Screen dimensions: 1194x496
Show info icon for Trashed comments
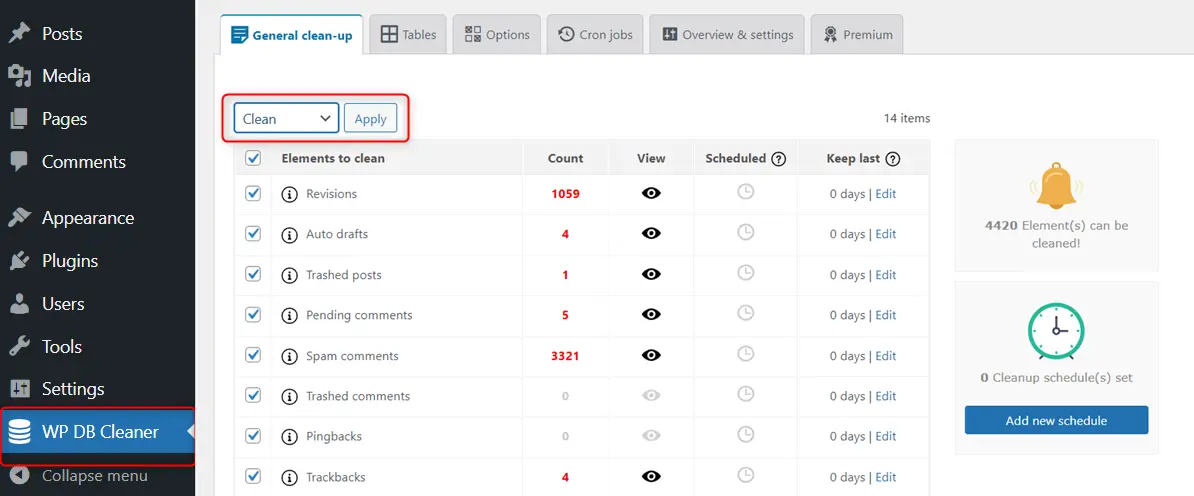[x=289, y=396]
